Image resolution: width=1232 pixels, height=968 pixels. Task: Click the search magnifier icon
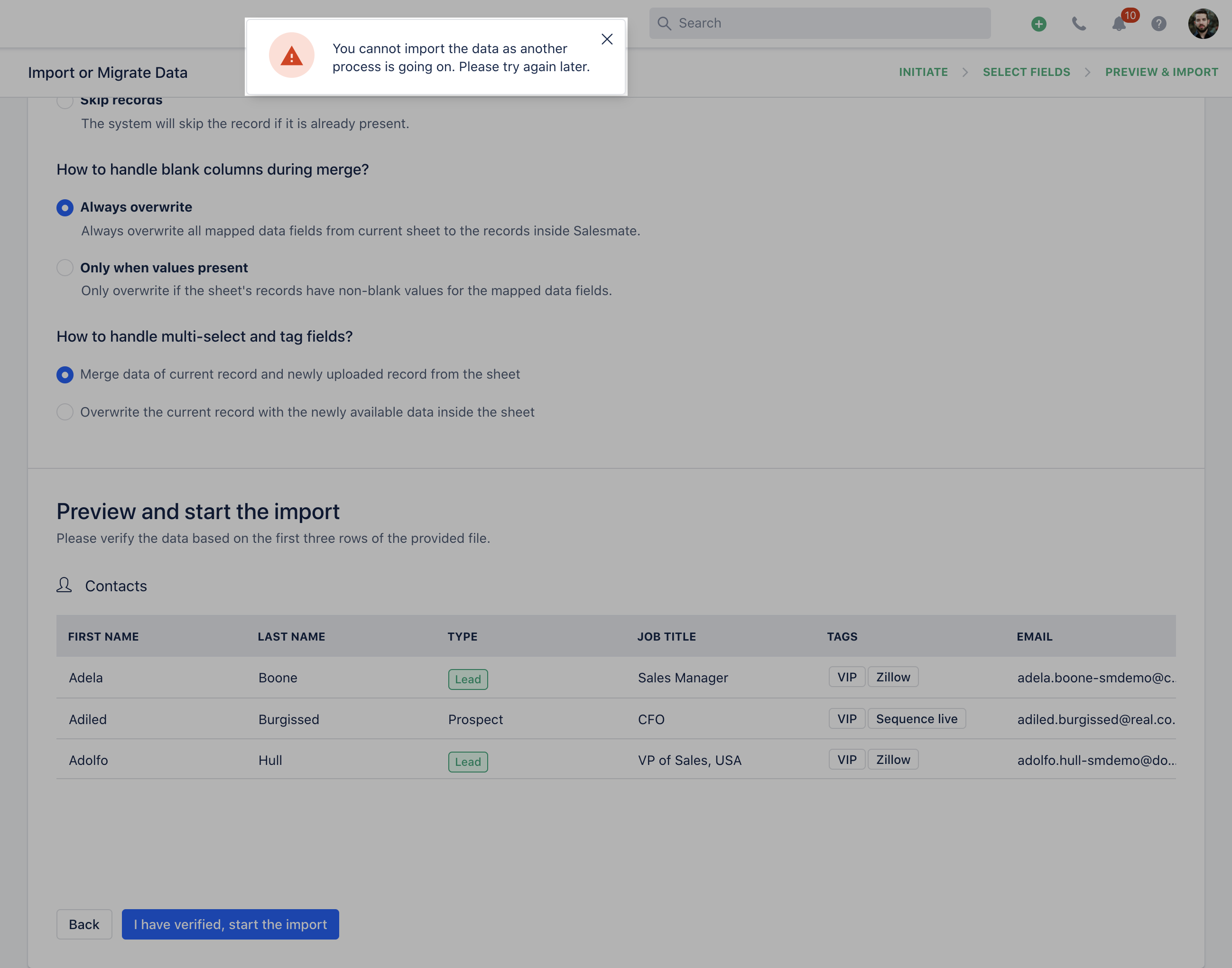pyautogui.click(x=664, y=23)
